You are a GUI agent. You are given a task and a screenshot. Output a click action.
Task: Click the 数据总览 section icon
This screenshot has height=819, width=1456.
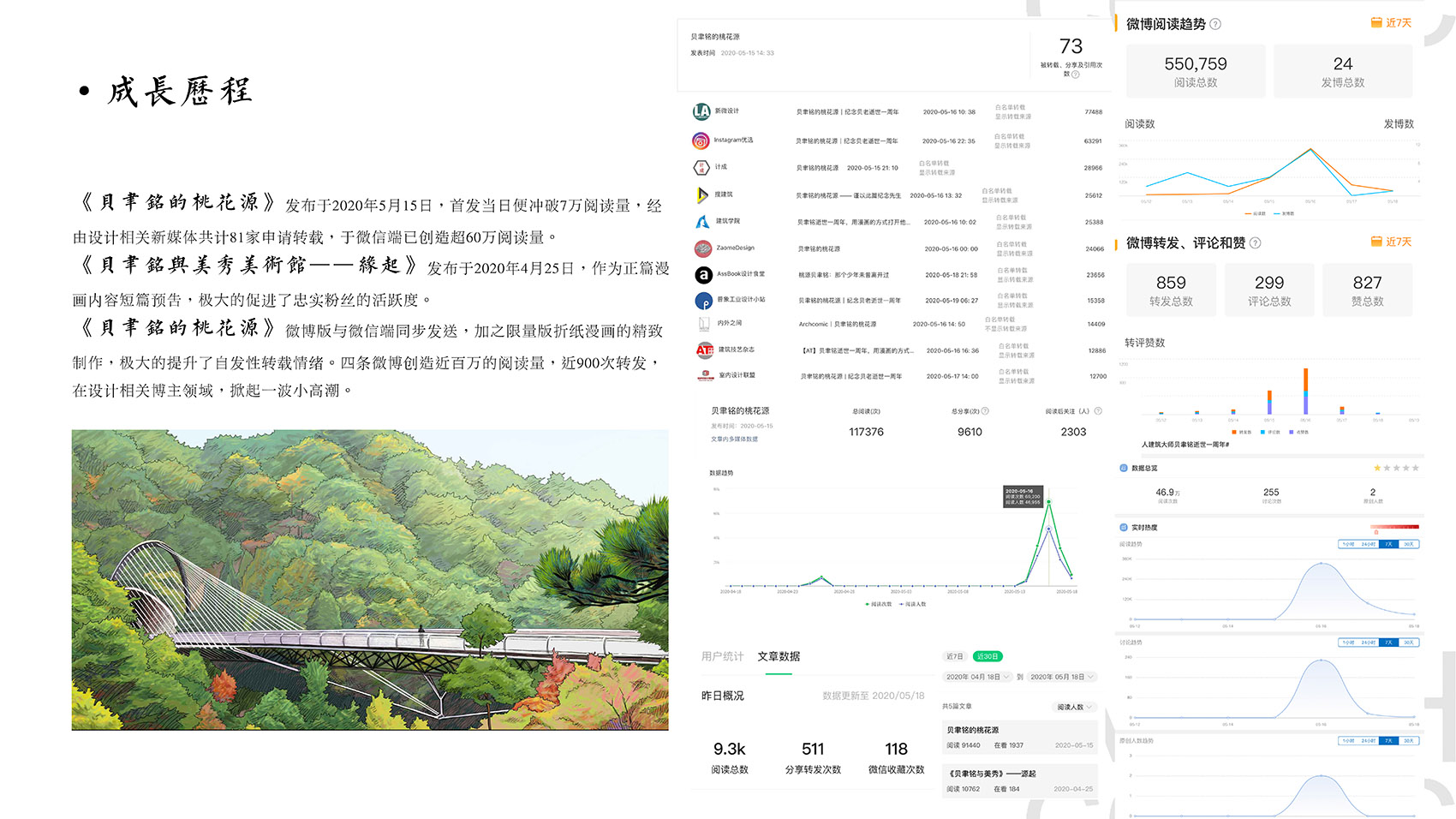click(x=1124, y=468)
